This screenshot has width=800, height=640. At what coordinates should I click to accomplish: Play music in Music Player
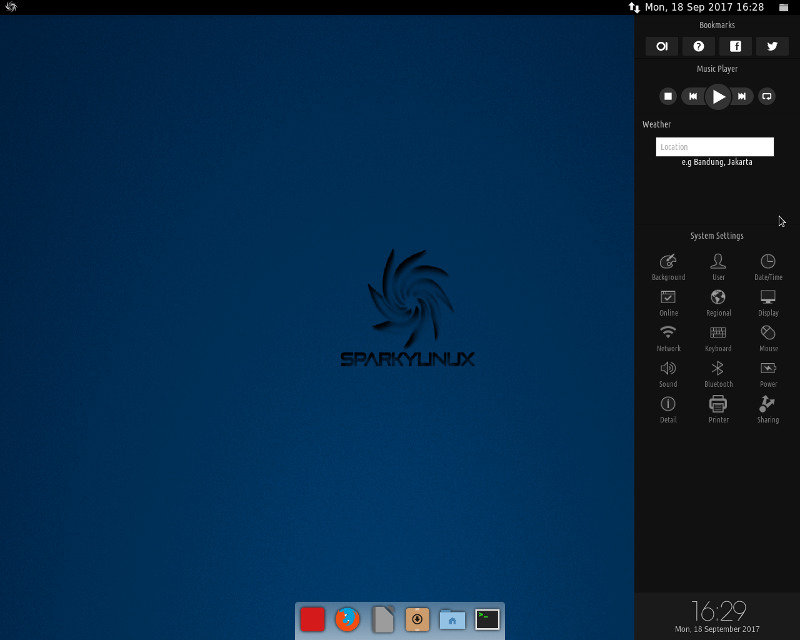[717, 96]
